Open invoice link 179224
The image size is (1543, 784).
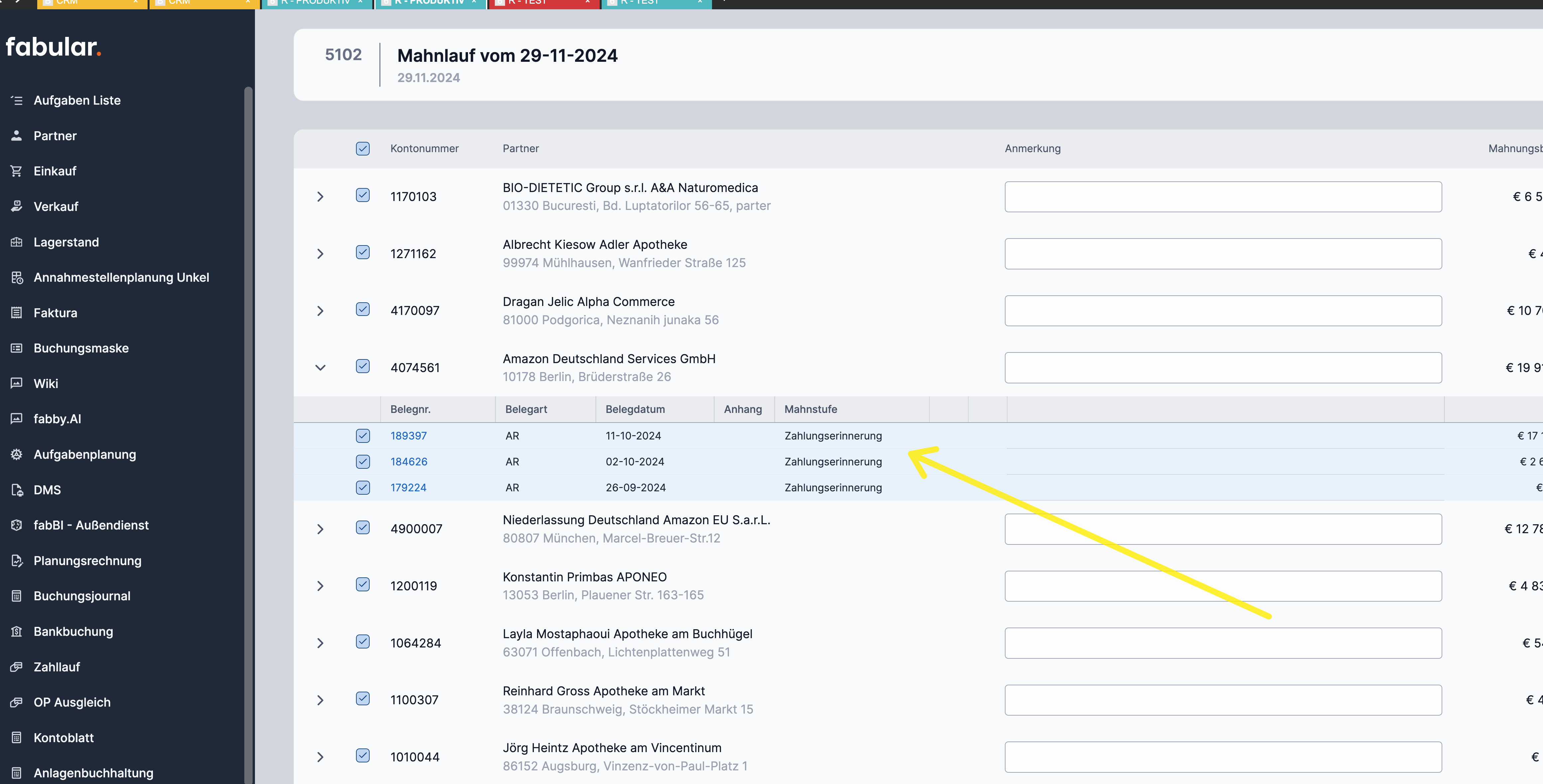(x=409, y=487)
